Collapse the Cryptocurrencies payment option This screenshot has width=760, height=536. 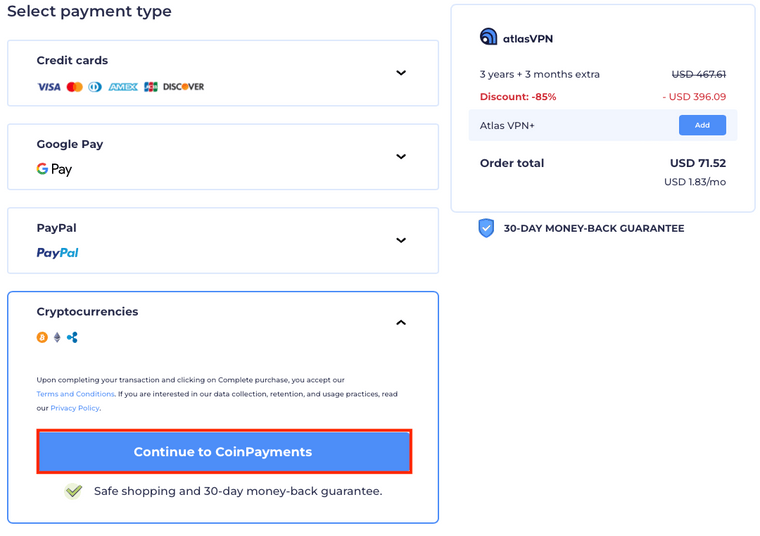[x=401, y=323]
